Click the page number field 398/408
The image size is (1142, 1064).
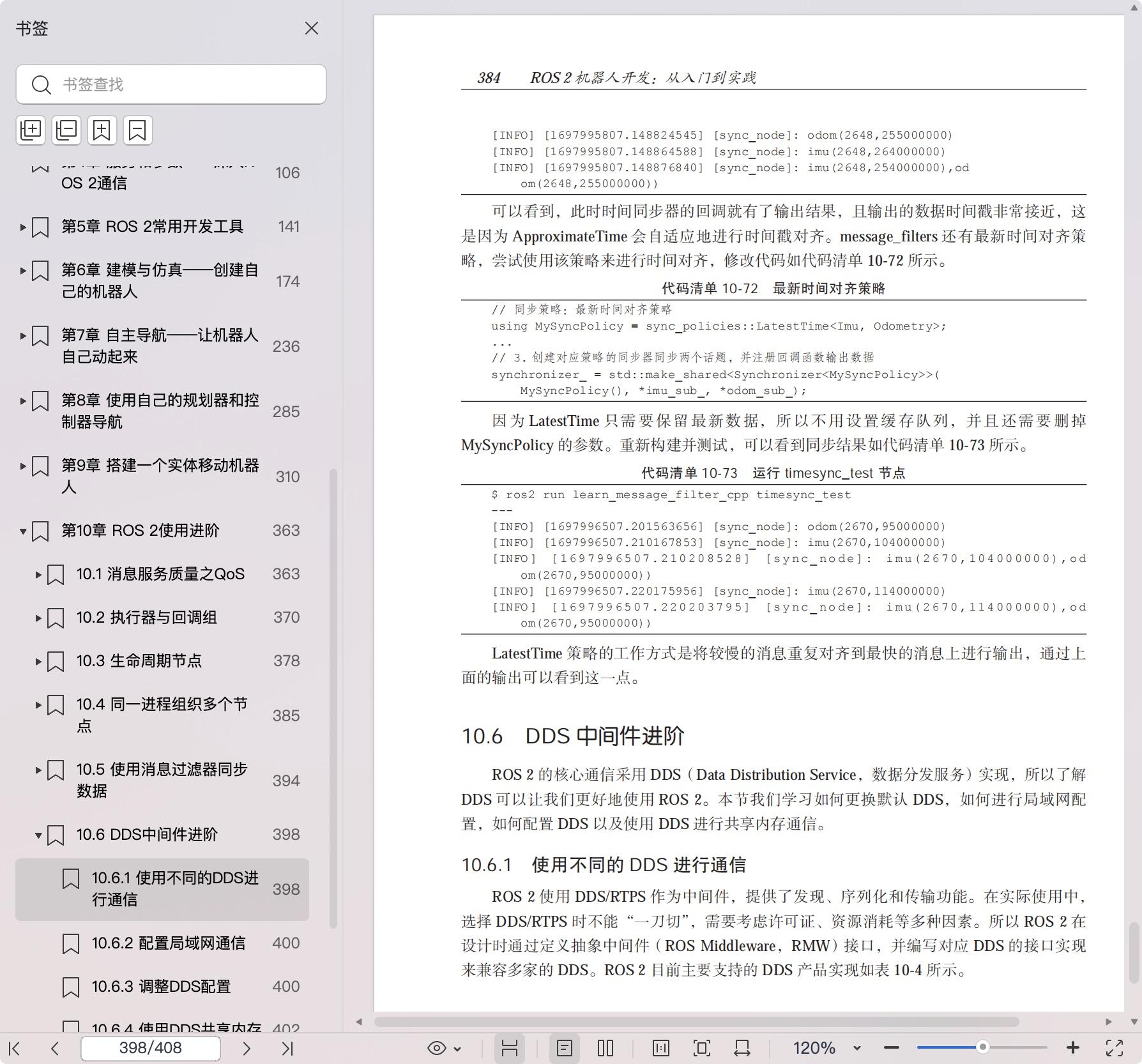pos(151,1048)
